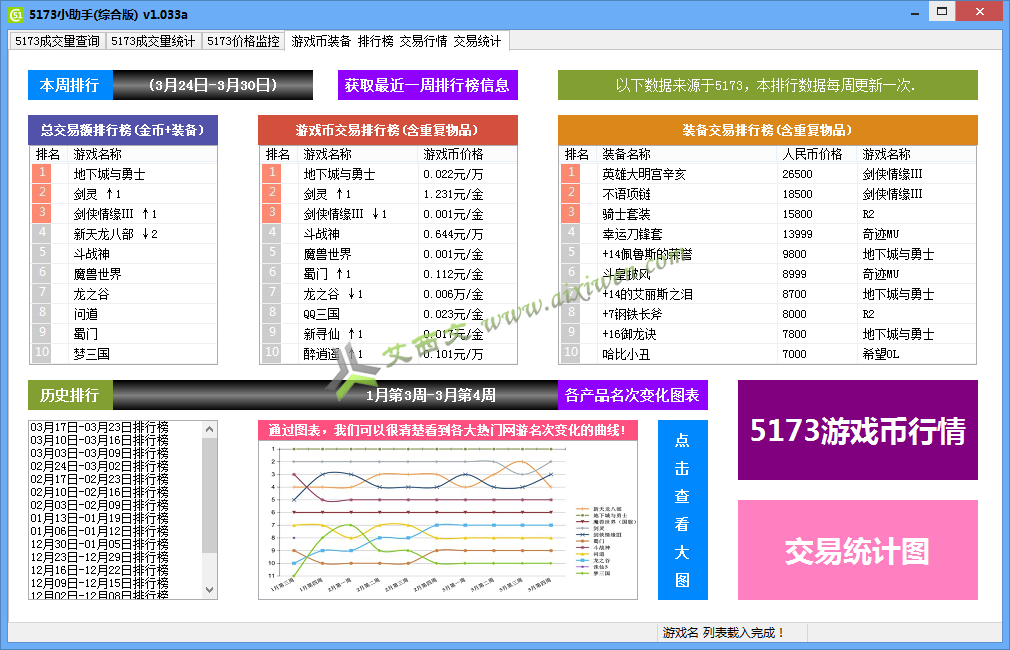Screen dimensions: 1010x650
Task: Select 哈比小丑 equipment row
Action: point(767,354)
